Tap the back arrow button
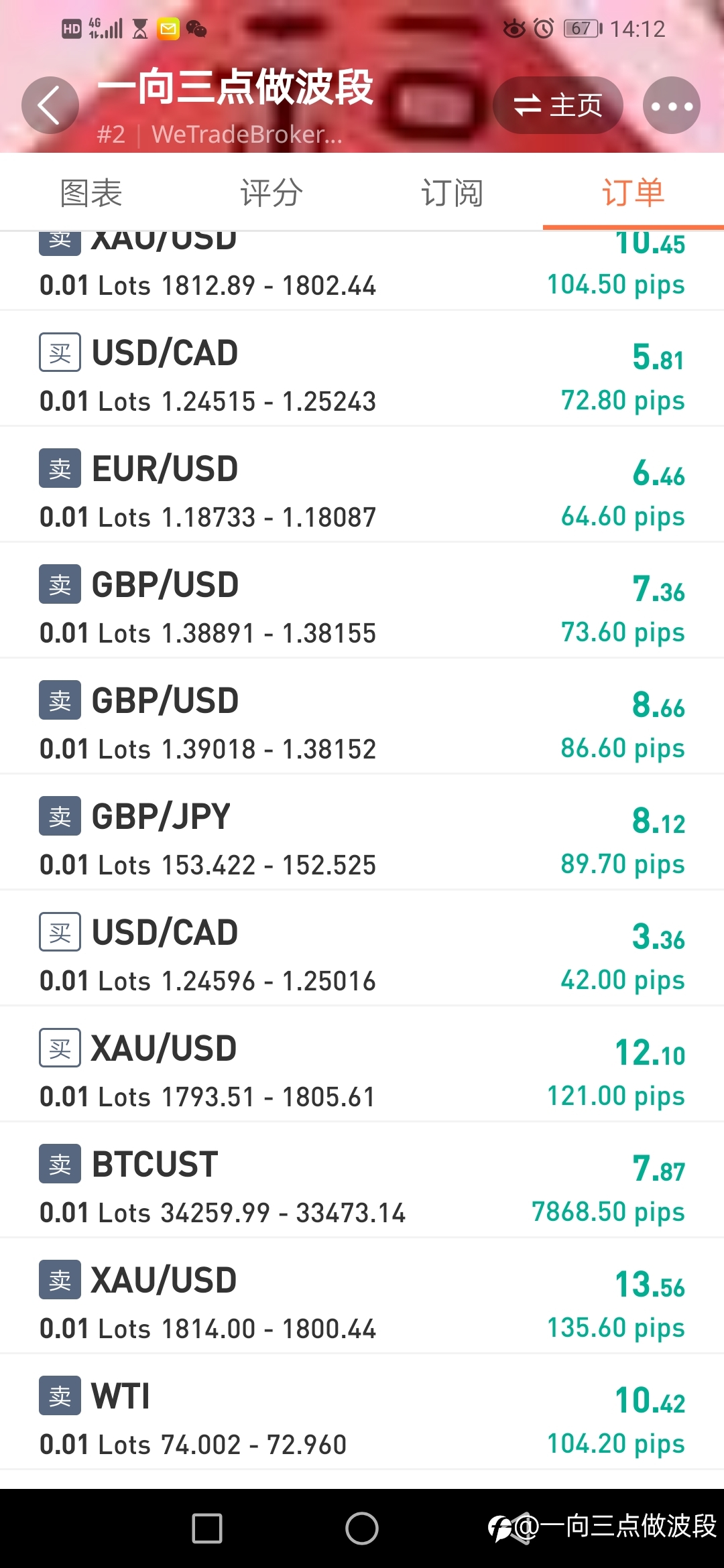The width and height of the screenshot is (724, 1568). (x=50, y=105)
